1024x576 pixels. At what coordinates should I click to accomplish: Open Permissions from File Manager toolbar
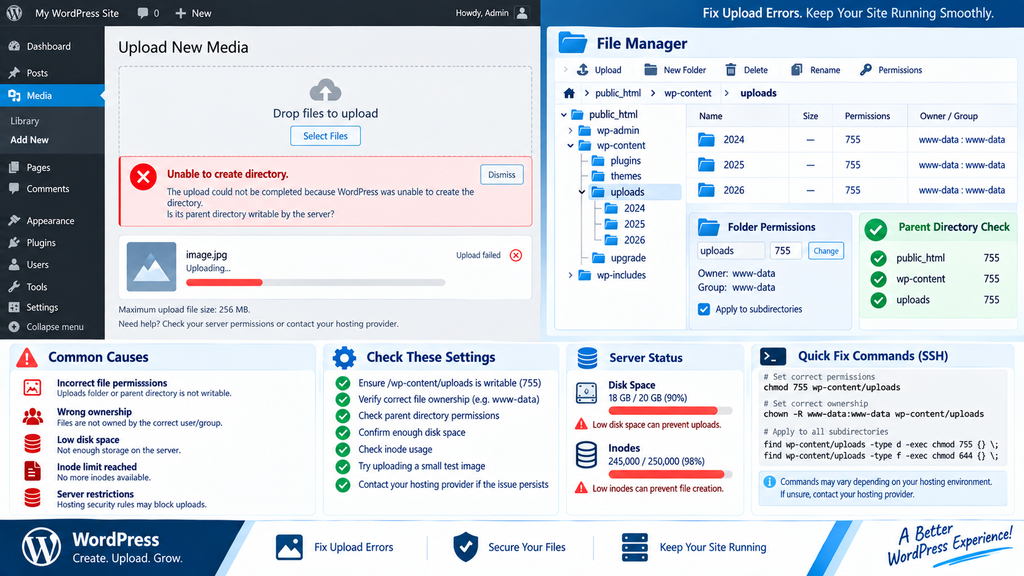pos(891,70)
